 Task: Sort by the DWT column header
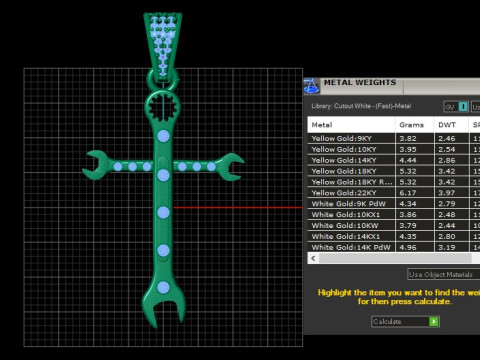pos(451,125)
